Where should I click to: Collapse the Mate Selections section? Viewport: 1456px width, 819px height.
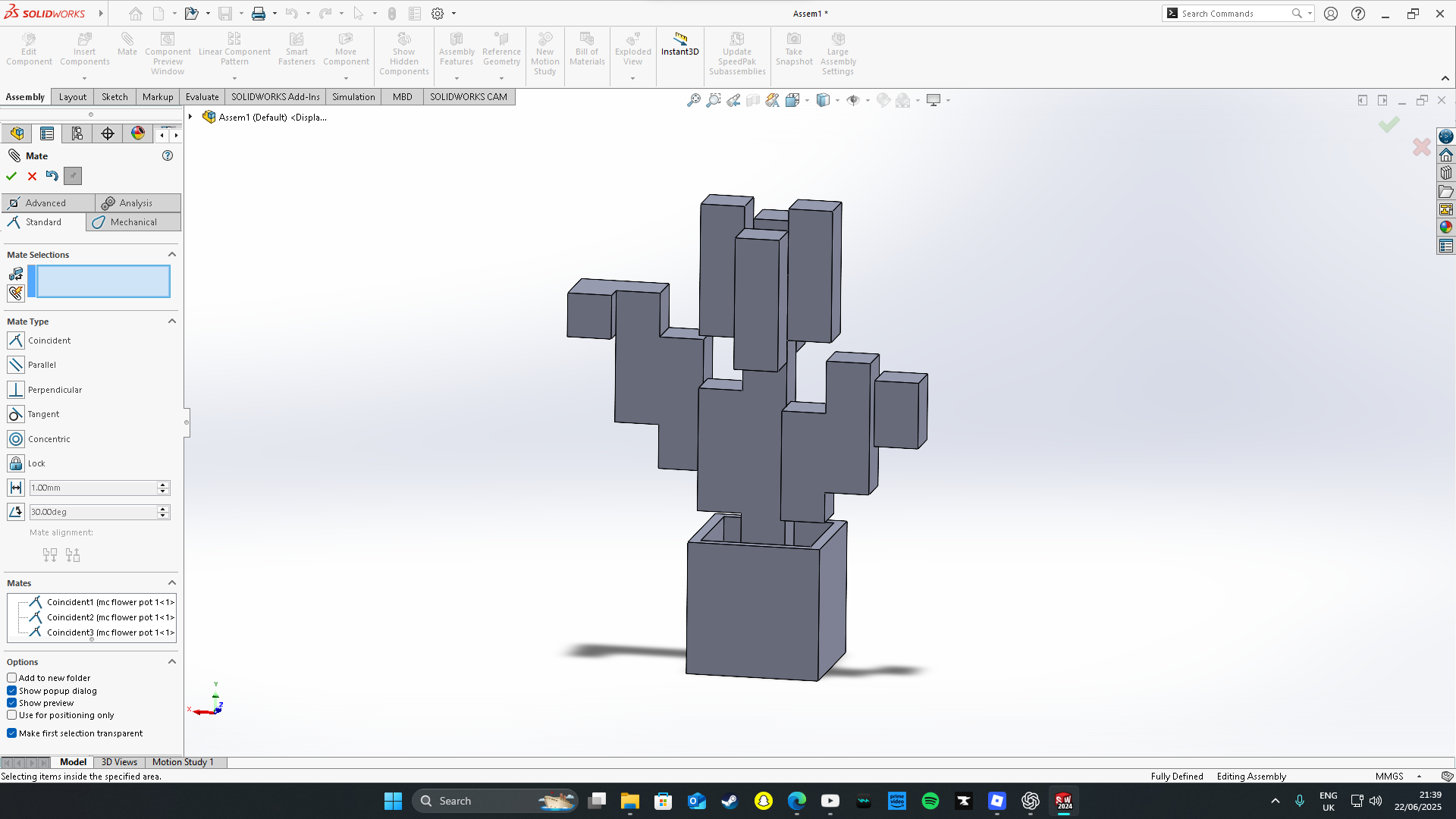click(x=172, y=255)
